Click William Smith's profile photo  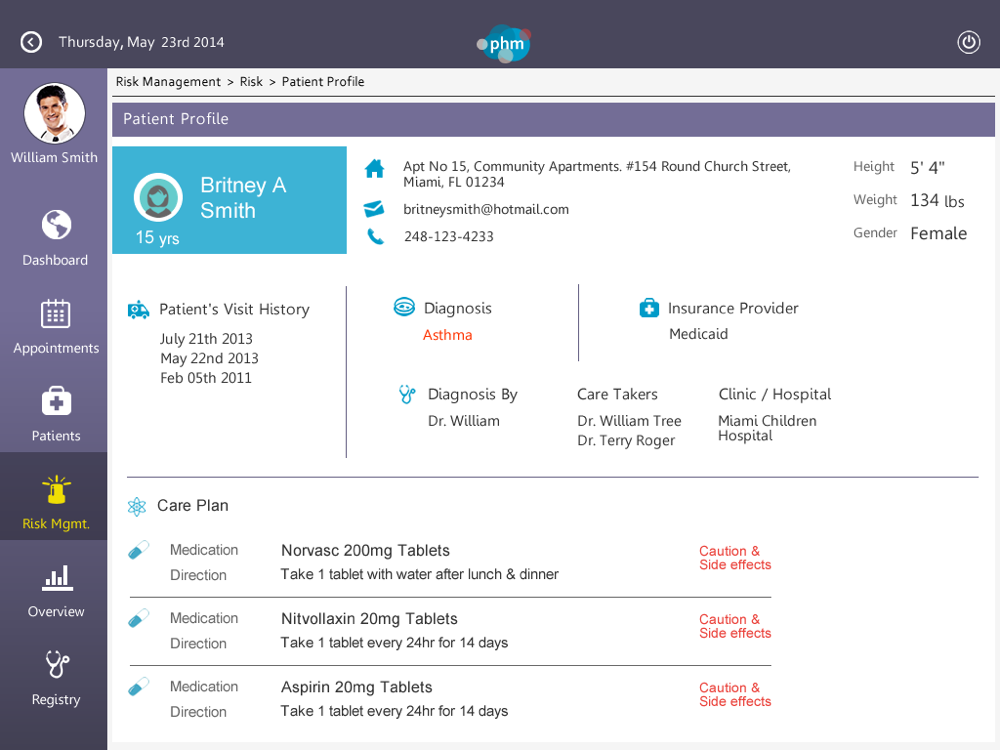(x=54, y=113)
